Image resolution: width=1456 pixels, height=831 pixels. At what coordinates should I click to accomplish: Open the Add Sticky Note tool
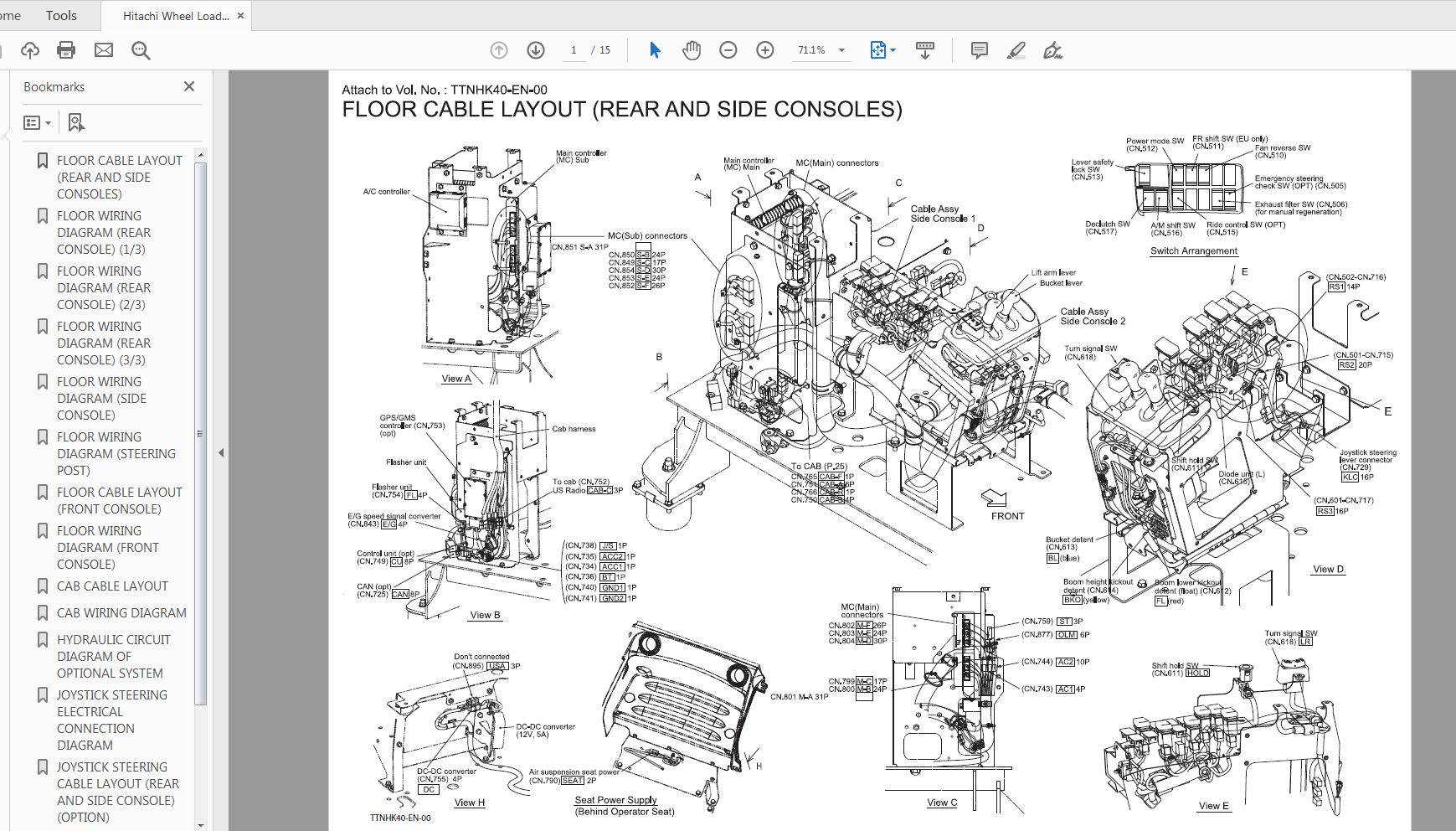pyautogui.click(x=978, y=49)
